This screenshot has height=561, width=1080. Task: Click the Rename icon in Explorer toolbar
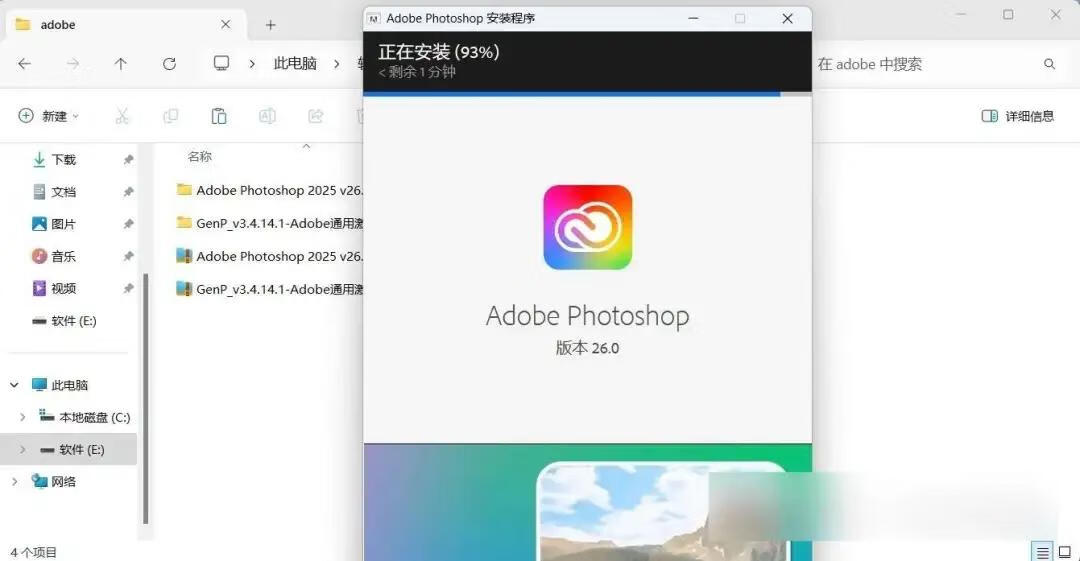pos(267,116)
